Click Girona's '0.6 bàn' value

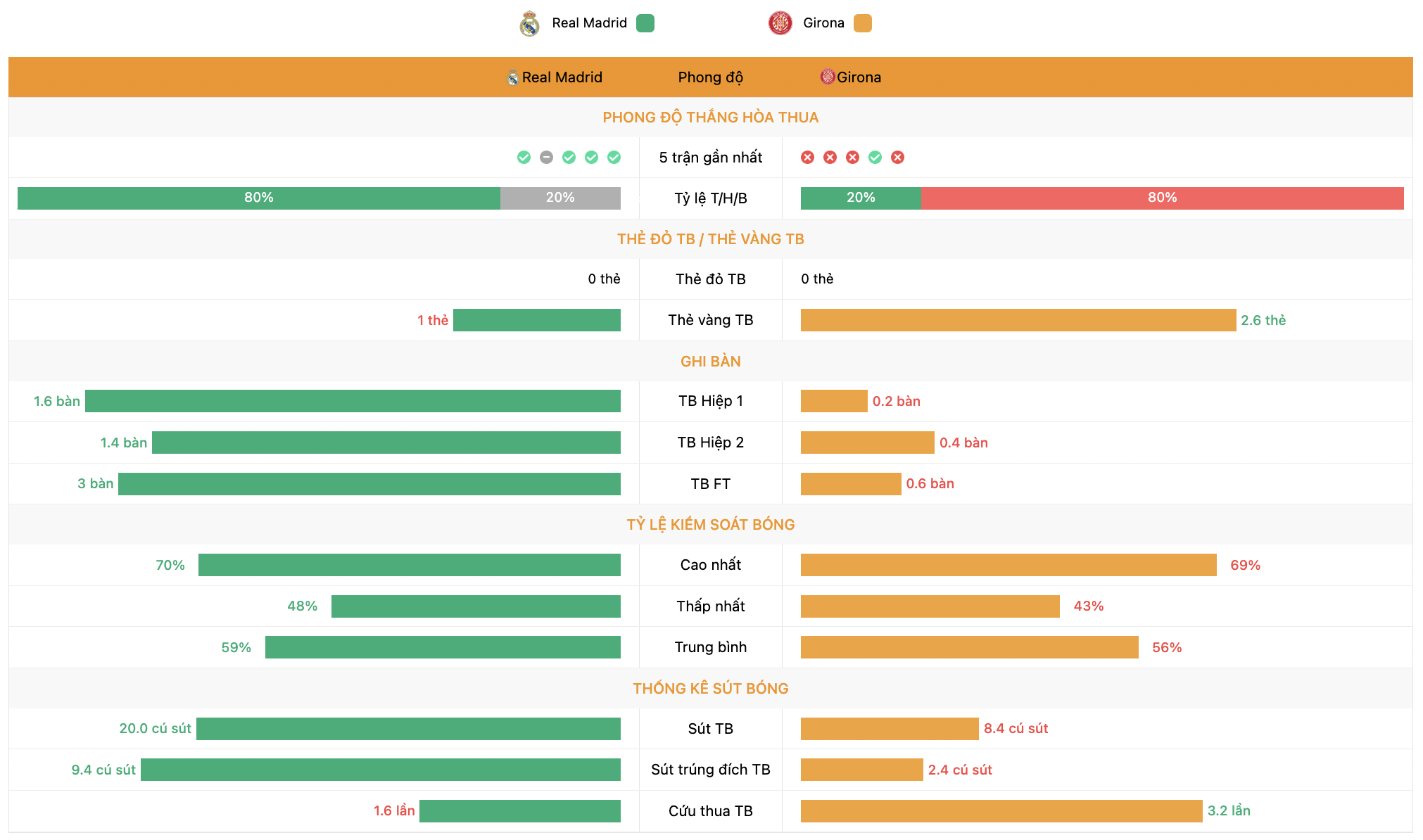coord(930,483)
